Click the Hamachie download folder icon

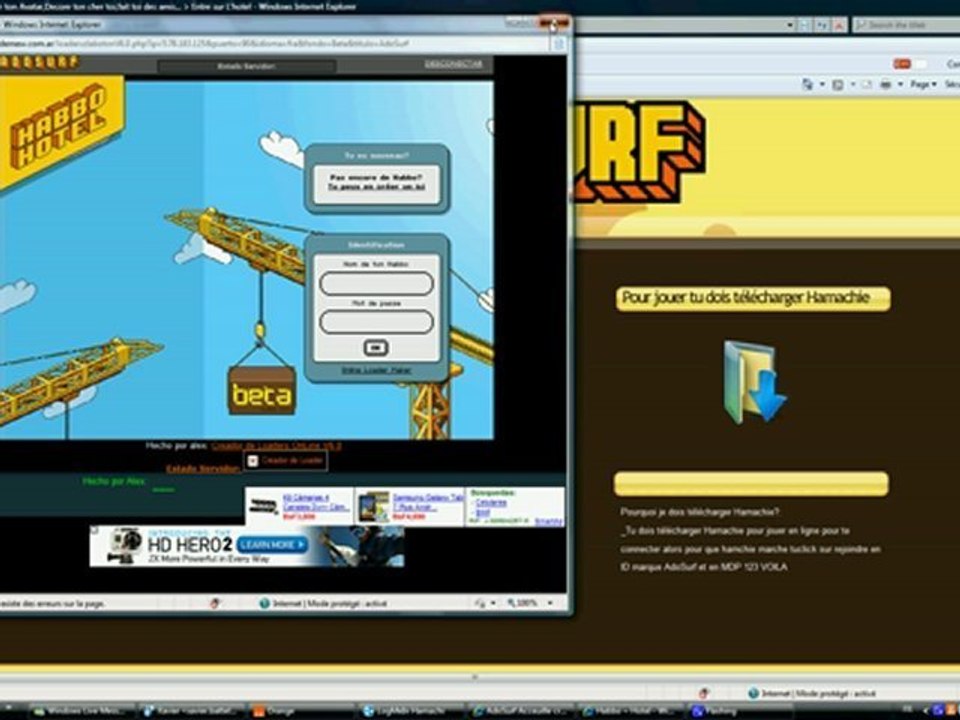click(x=754, y=383)
